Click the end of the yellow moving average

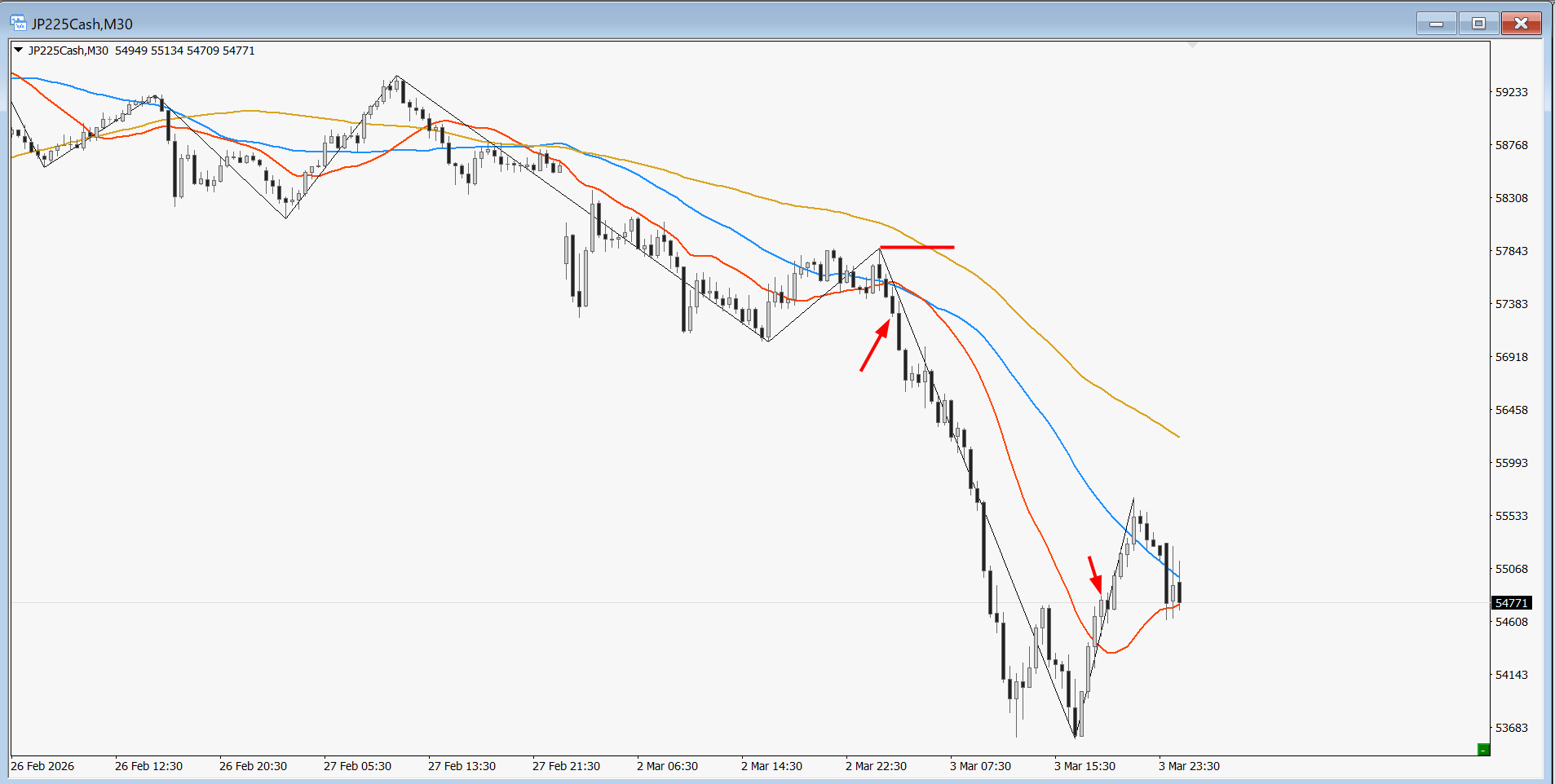(x=1177, y=436)
